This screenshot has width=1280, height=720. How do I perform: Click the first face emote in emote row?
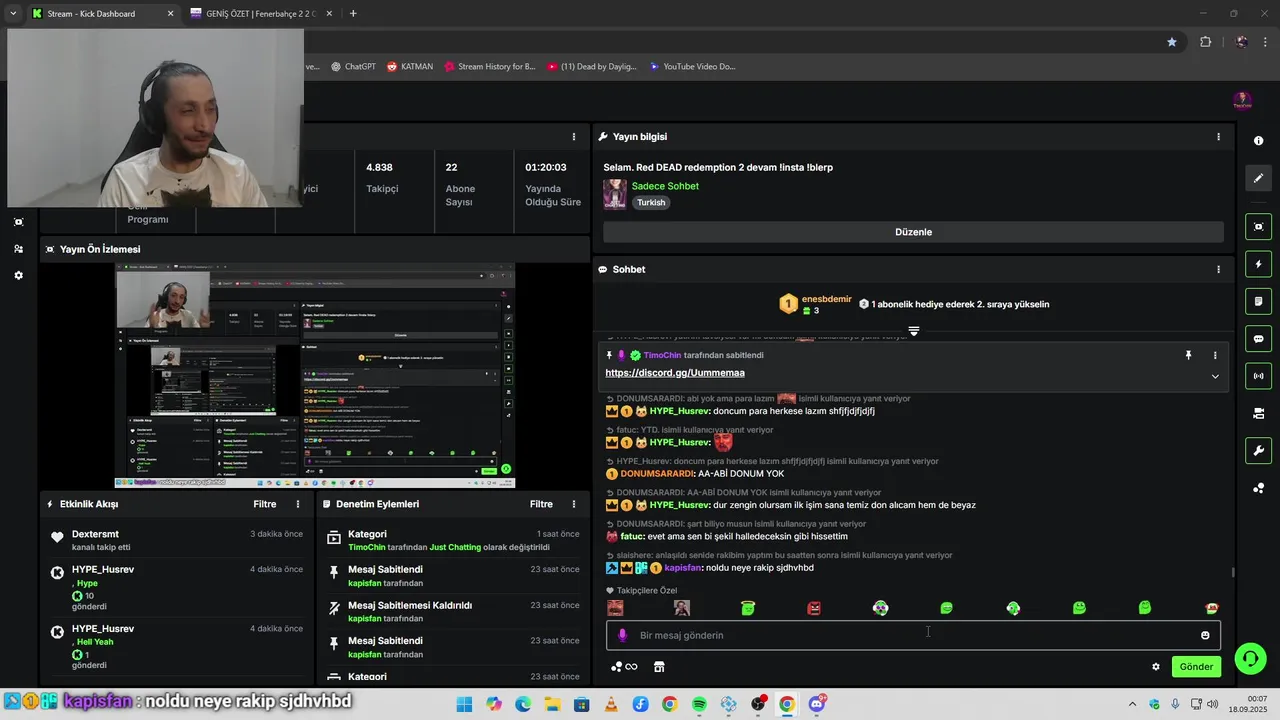616,608
